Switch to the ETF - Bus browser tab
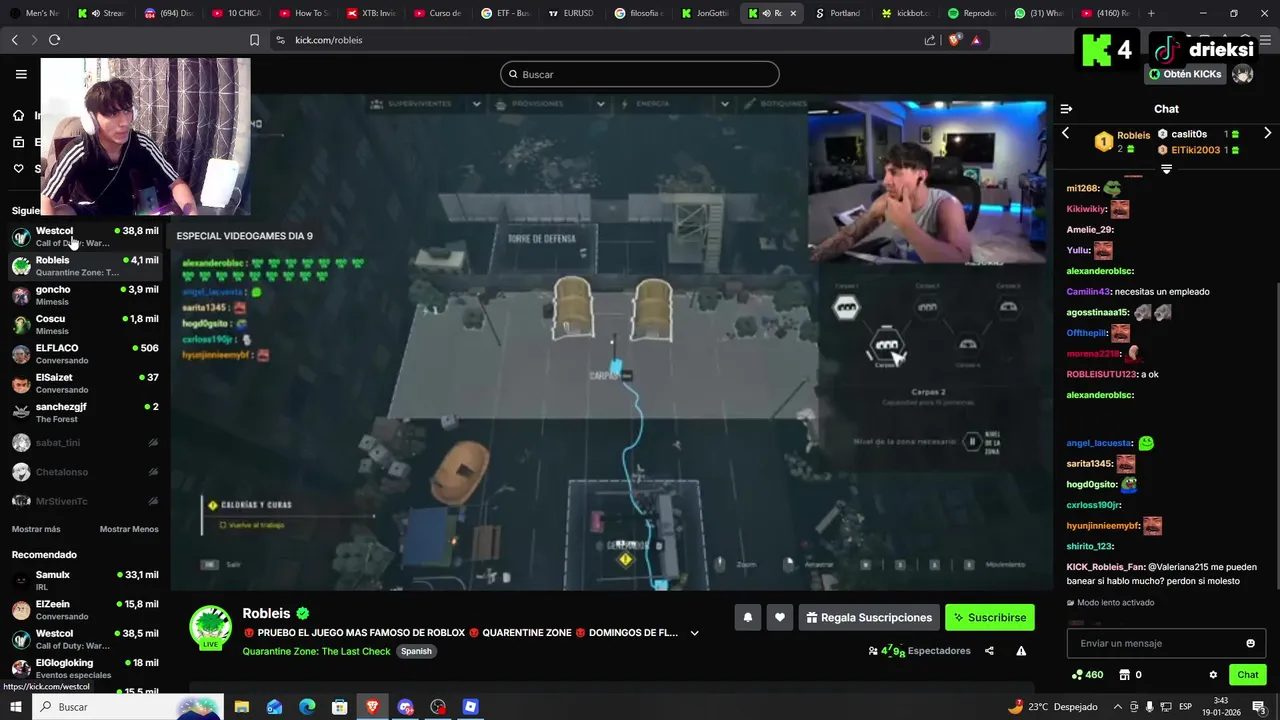This screenshot has width=1280, height=720. (x=504, y=13)
